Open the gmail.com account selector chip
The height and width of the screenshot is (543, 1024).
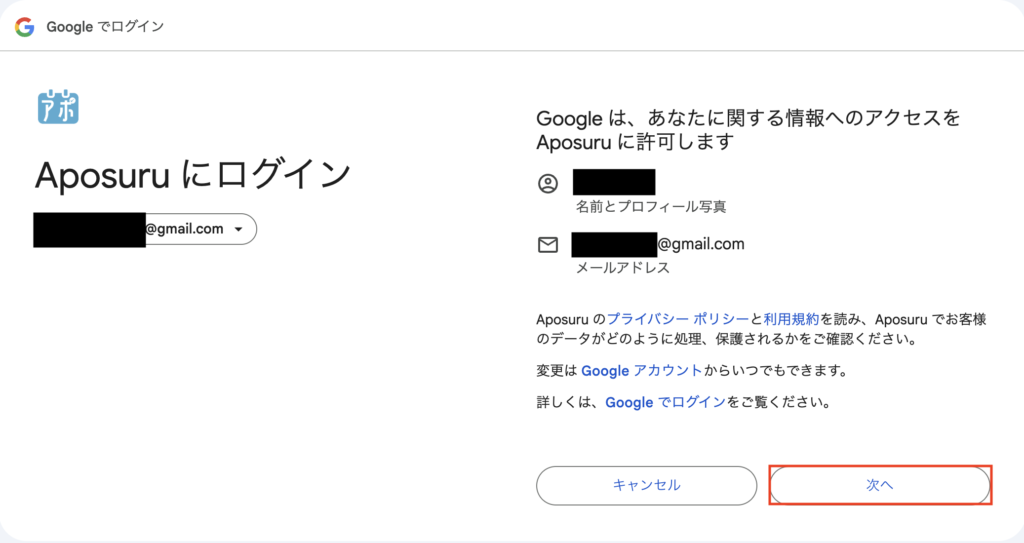point(146,229)
